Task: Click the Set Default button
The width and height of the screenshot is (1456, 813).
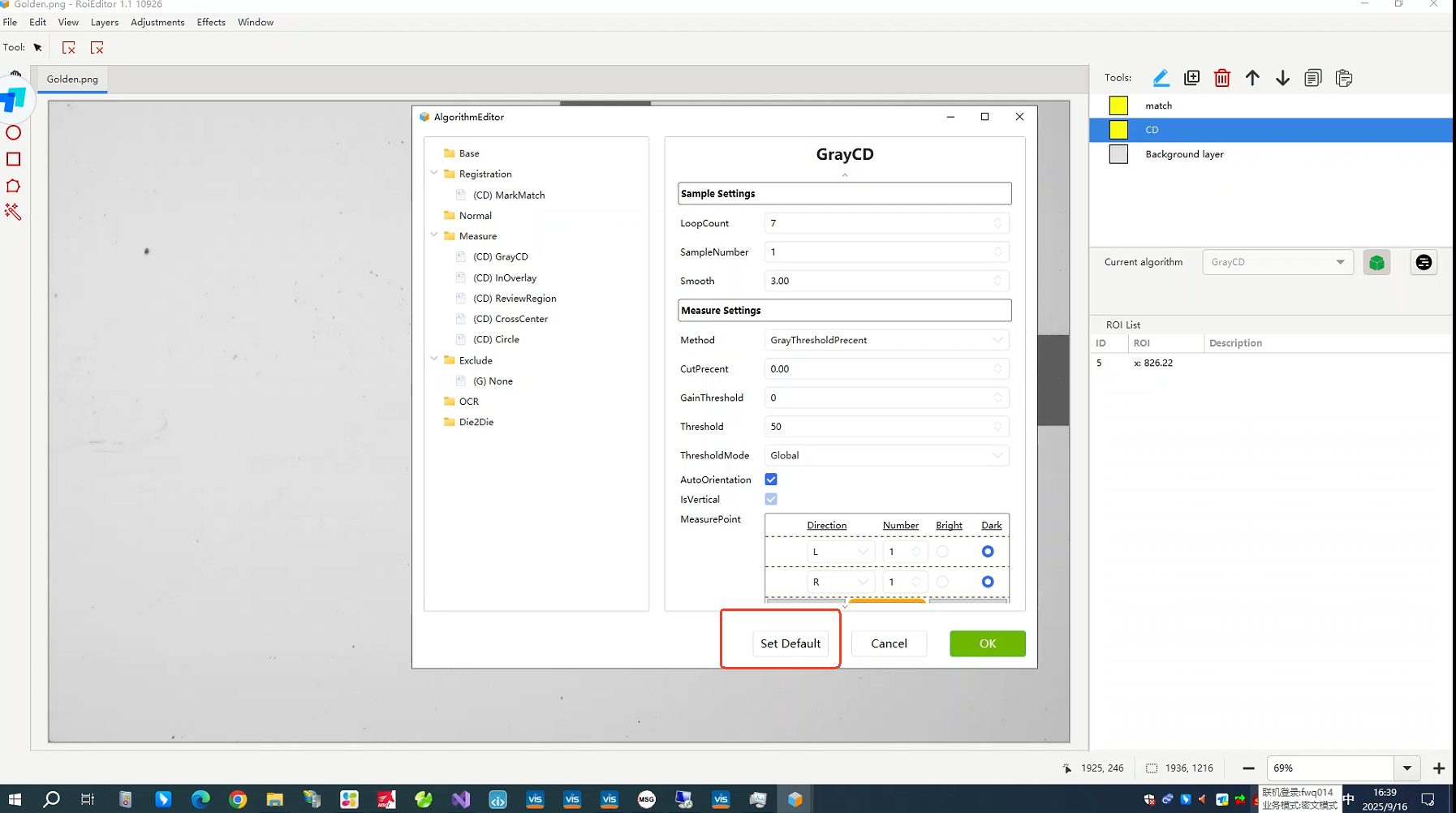Action: pos(790,643)
